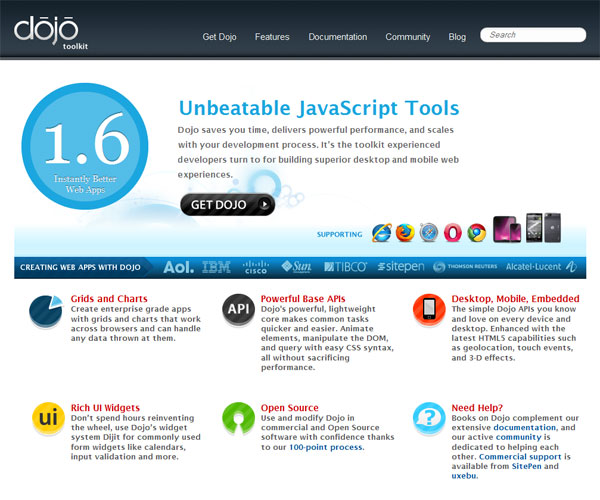Open the Powerful Base APIs heading
600x500 pixels.
[303, 299]
